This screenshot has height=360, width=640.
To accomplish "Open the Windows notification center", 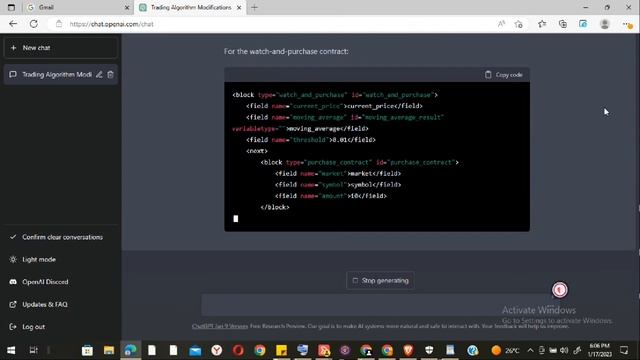I will point(624,350).
